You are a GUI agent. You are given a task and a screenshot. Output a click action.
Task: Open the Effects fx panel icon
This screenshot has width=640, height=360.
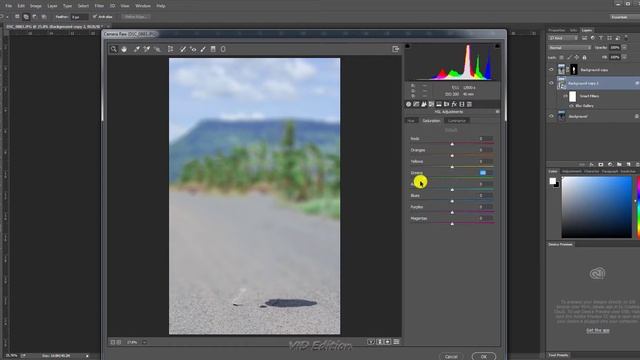click(454, 104)
